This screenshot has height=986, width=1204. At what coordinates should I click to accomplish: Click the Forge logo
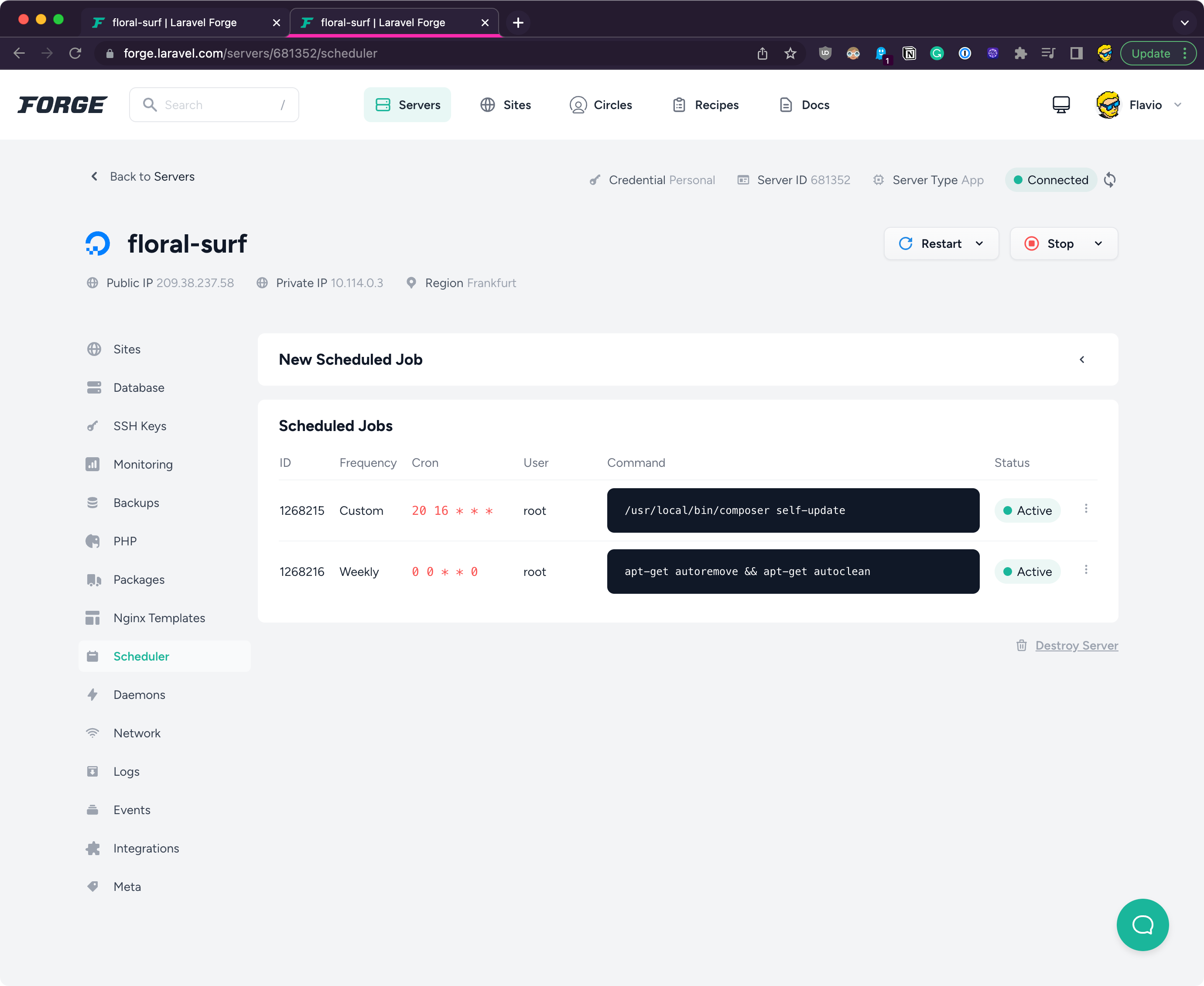(x=62, y=105)
